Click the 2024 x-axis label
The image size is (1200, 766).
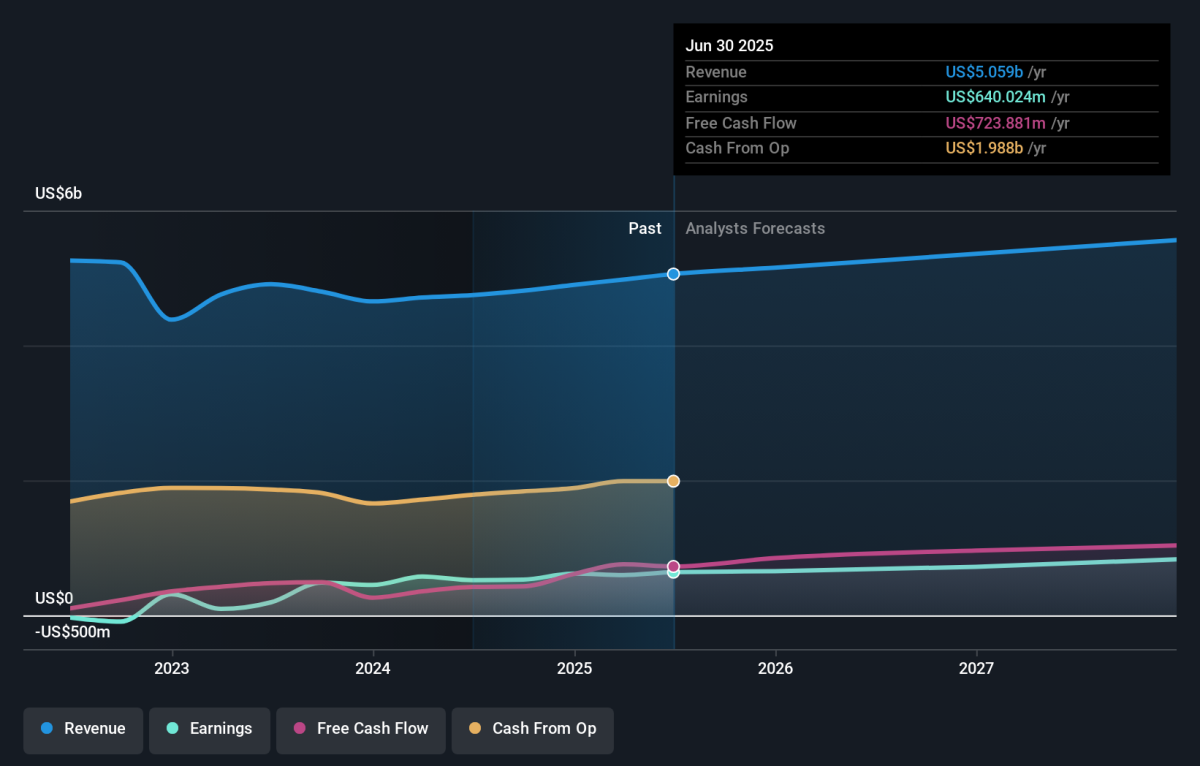pos(373,668)
